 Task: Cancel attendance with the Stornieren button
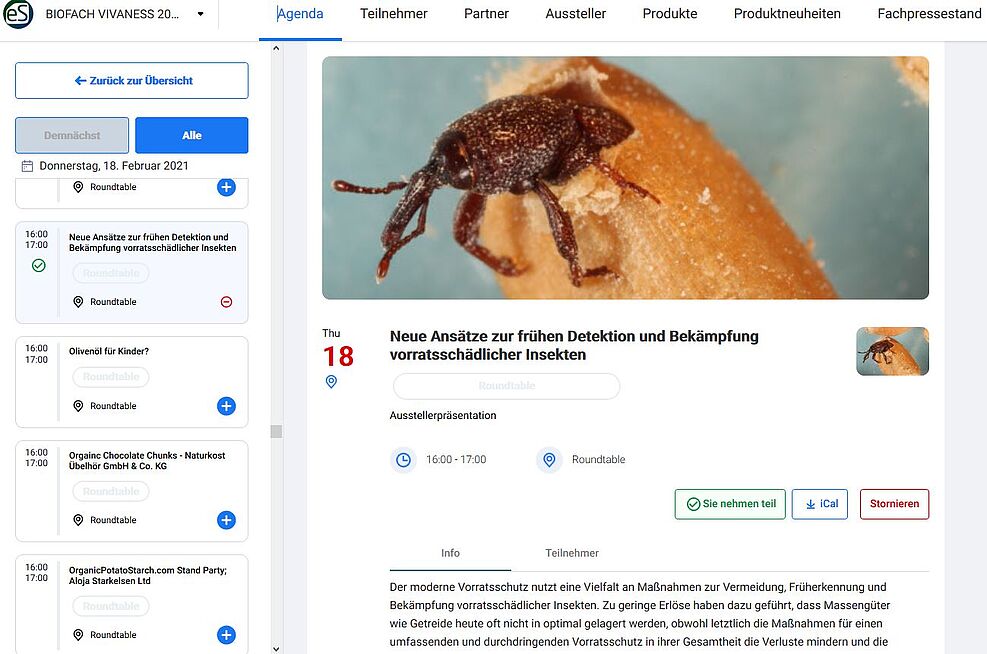[893, 504]
